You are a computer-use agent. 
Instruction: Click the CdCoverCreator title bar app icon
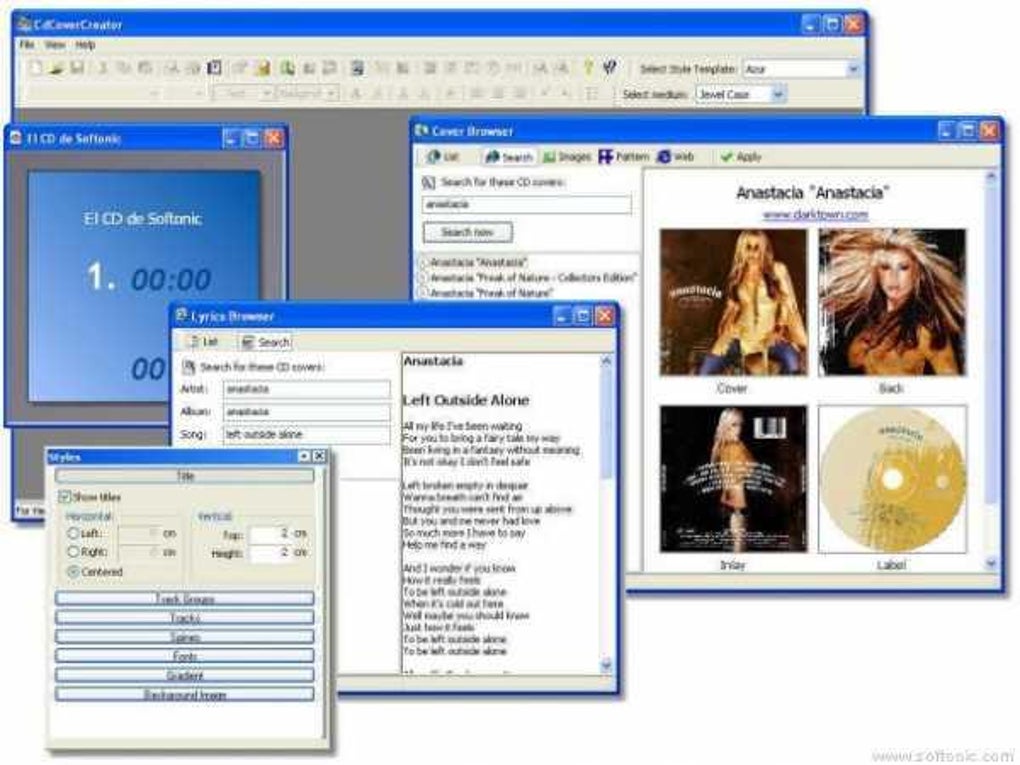25,25
